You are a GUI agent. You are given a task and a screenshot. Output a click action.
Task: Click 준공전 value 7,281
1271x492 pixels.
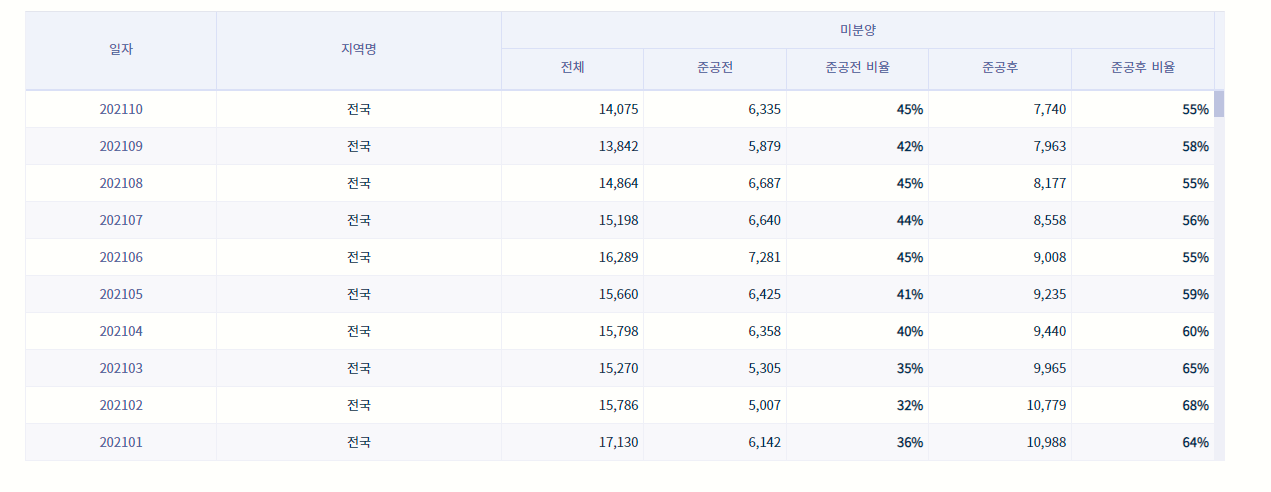point(764,257)
